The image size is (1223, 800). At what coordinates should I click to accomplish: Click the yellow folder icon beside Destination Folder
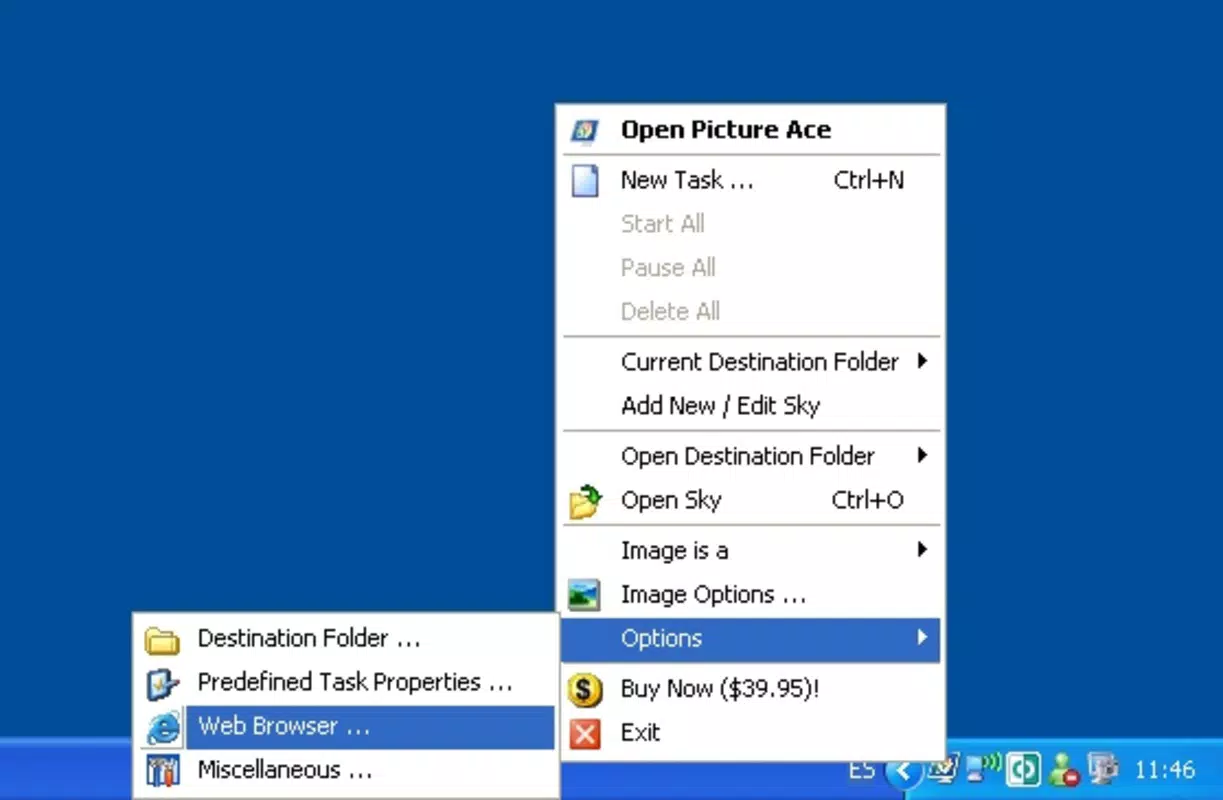(162, 639)
